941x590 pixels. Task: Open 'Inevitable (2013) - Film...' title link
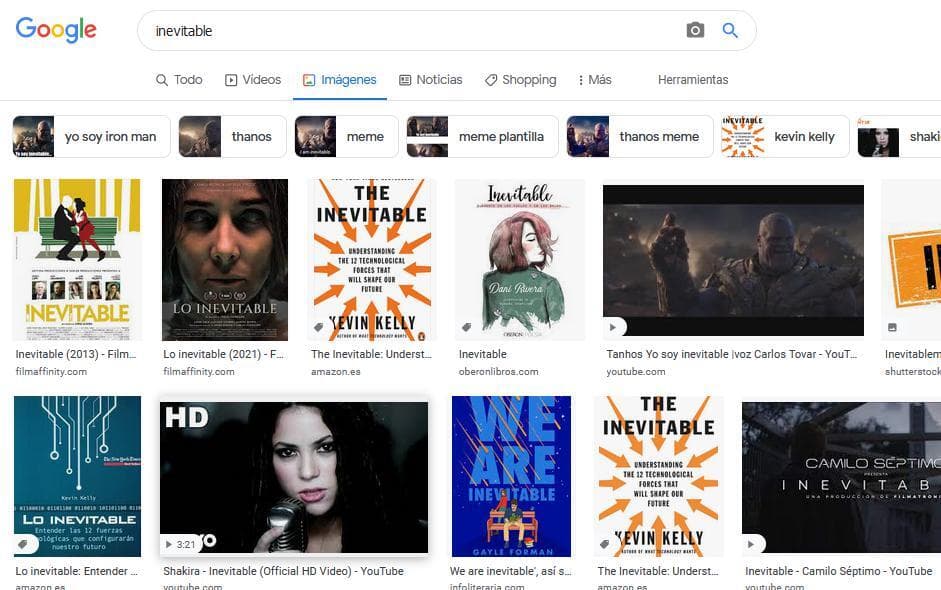pos(76,354)
